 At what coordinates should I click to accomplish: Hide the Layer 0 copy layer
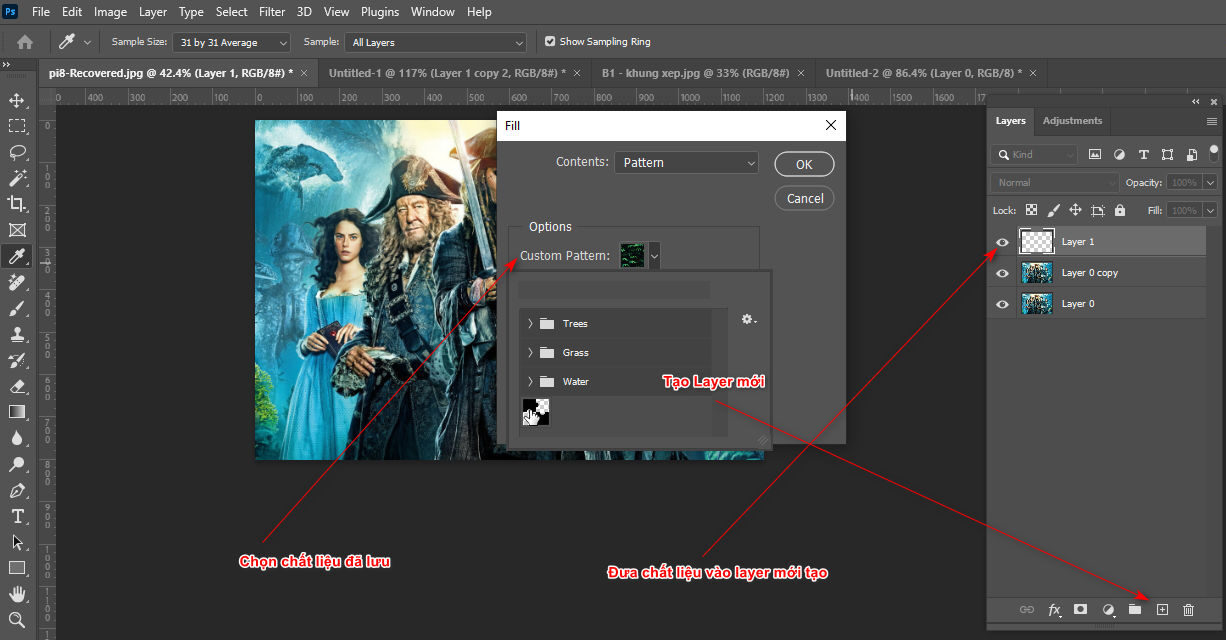click(1002, 272)
